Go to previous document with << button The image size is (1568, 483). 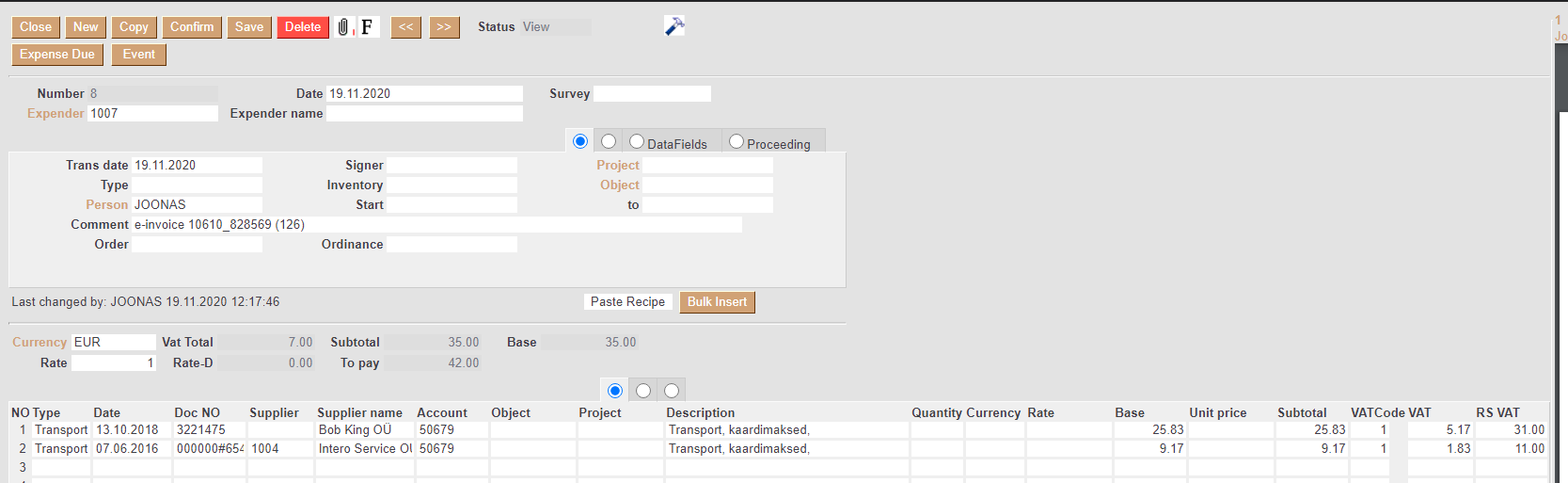(406, 27)
